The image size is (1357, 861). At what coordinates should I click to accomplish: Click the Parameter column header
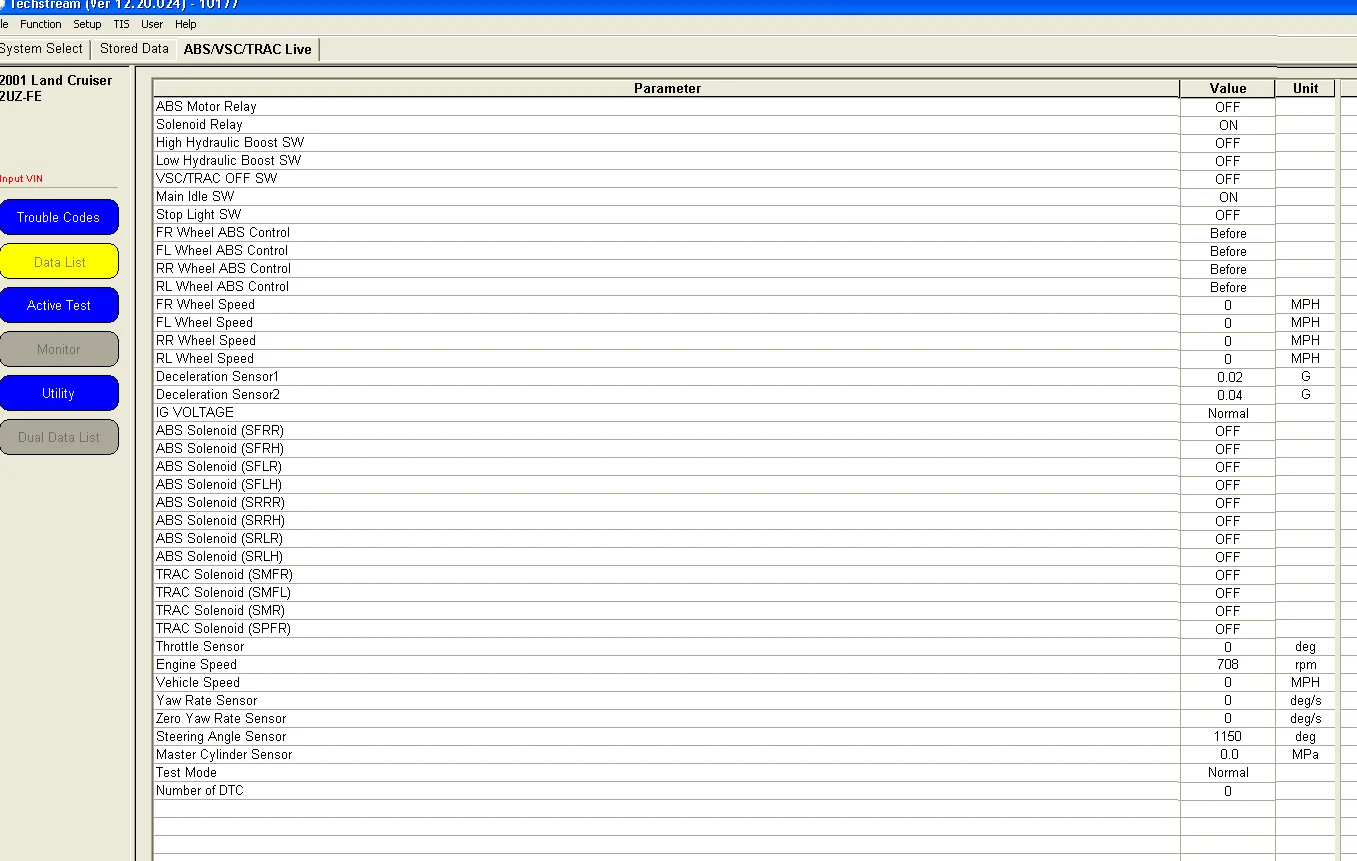667,88
